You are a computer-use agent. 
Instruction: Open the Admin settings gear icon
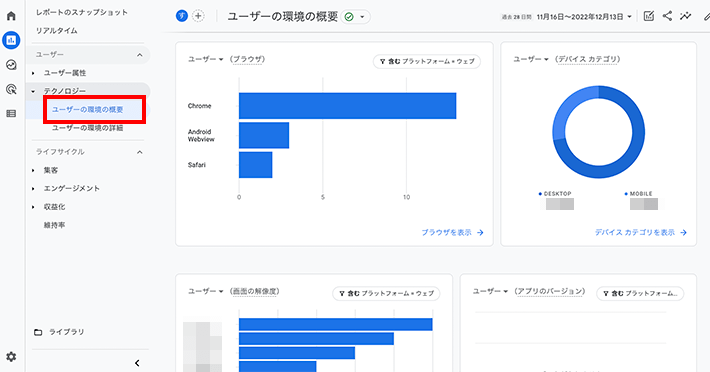pos(11,357)
